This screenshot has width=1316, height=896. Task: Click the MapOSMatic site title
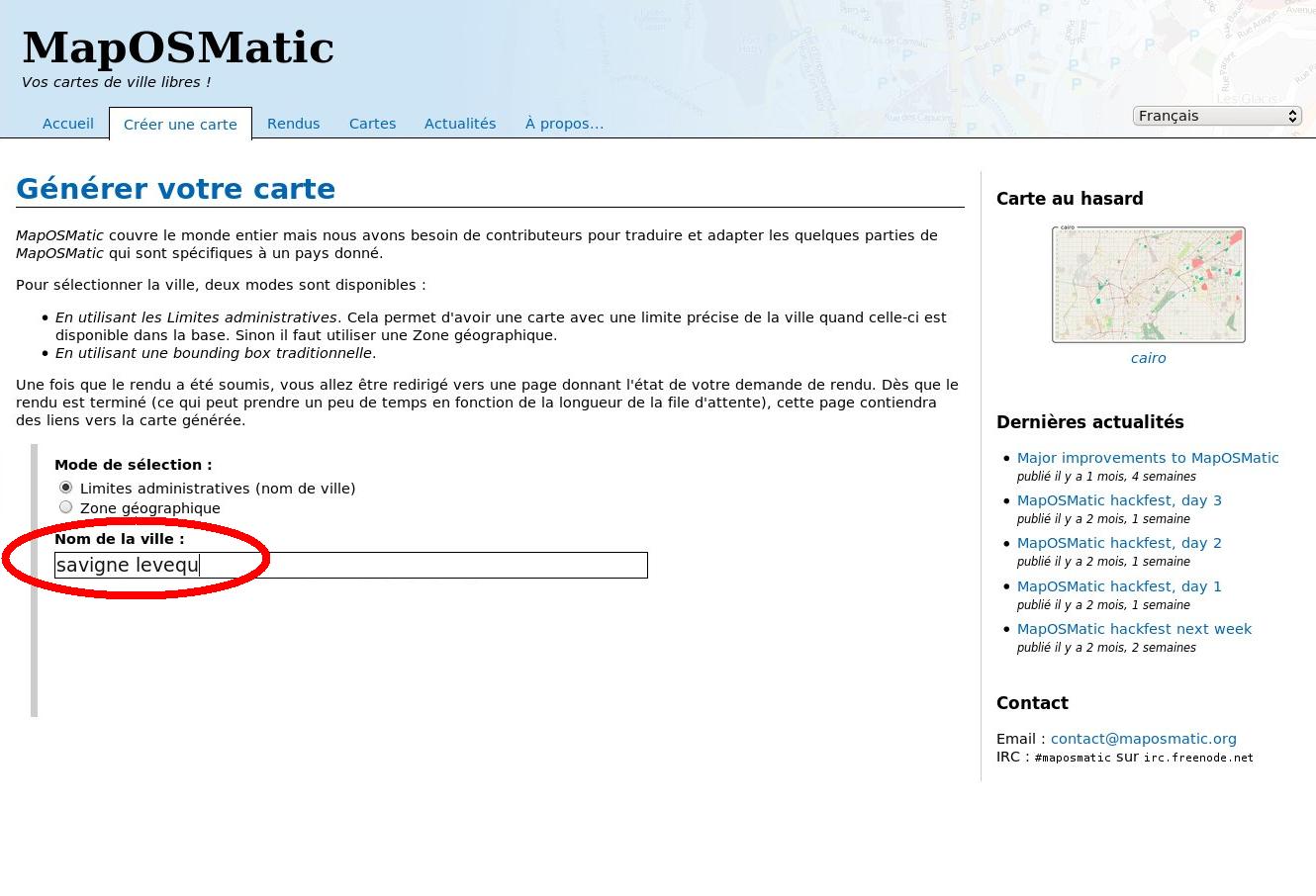pyautogui.click(x=178, y=47)
